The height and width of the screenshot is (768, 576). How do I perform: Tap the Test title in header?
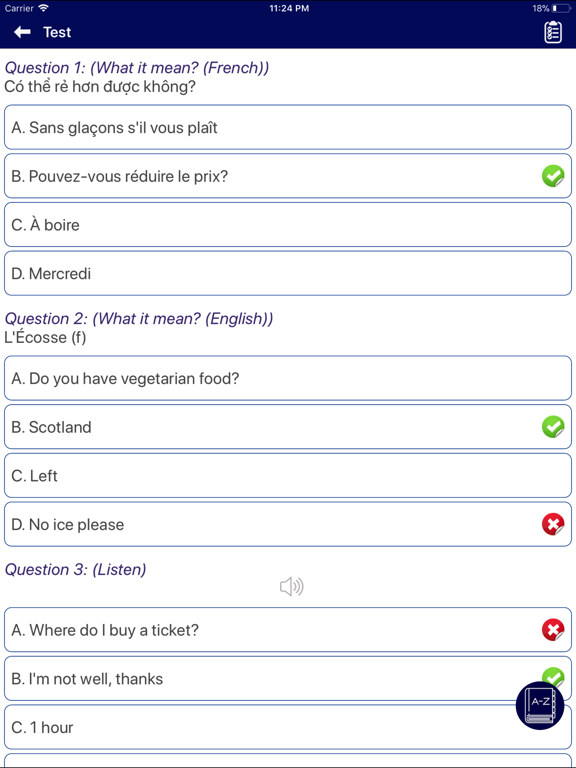57,32
